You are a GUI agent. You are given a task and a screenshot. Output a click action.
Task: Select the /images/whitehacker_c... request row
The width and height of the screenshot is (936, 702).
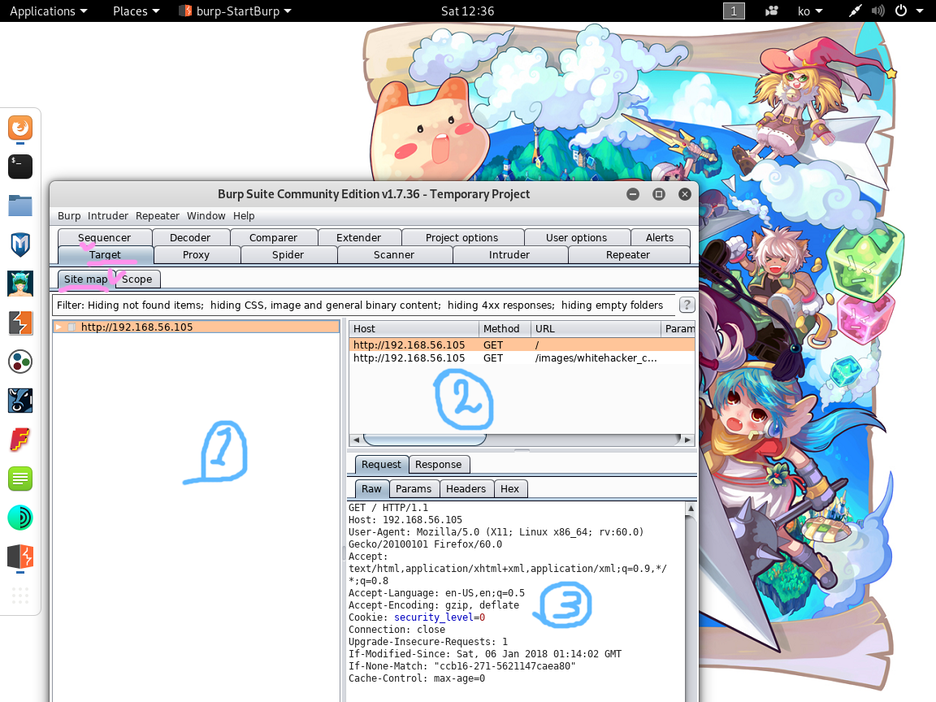click(x=522, y=358)
